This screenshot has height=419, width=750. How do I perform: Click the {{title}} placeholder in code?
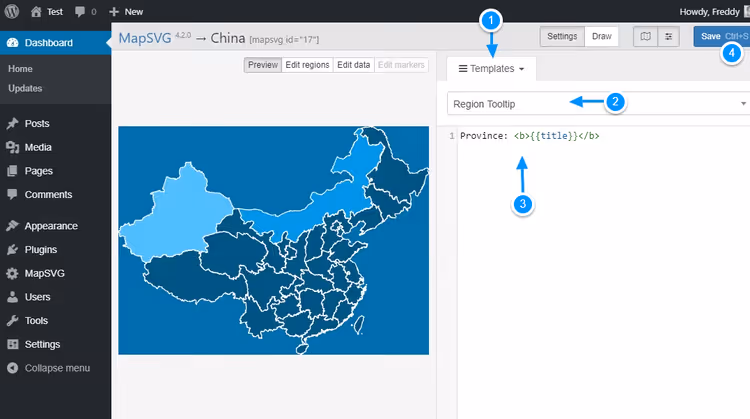click(x=554, y=136)
